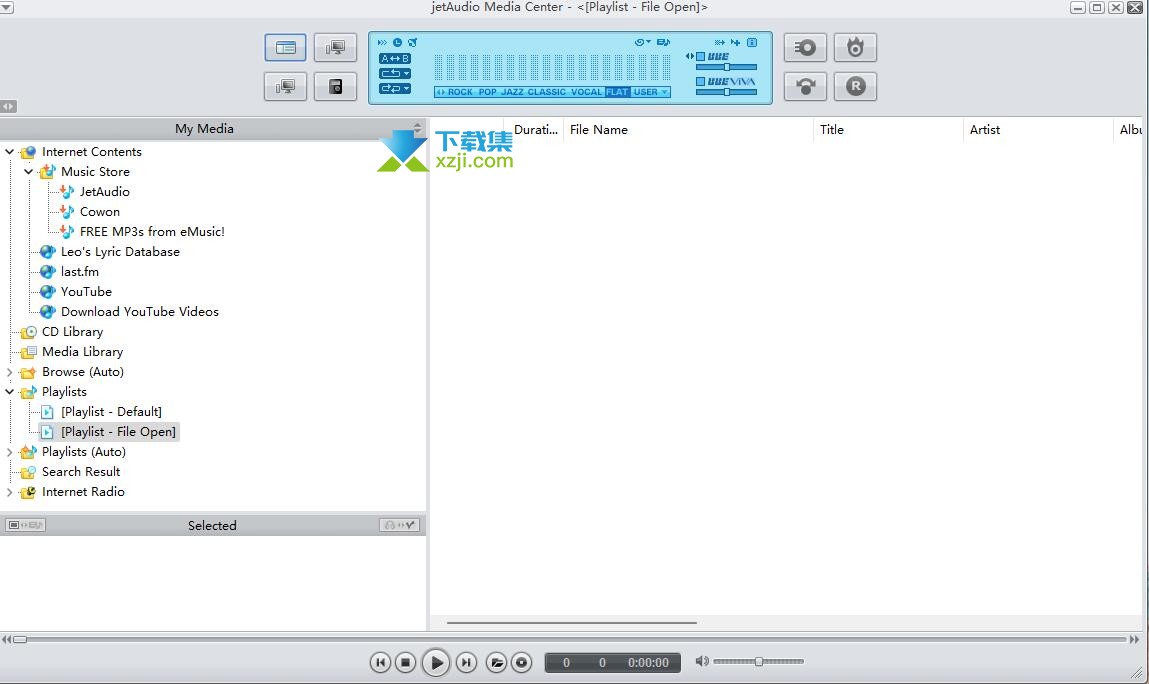This screenshot has width=1149, height=684.
Task: Click the Selected panel left view button
Action: (25, 525)
